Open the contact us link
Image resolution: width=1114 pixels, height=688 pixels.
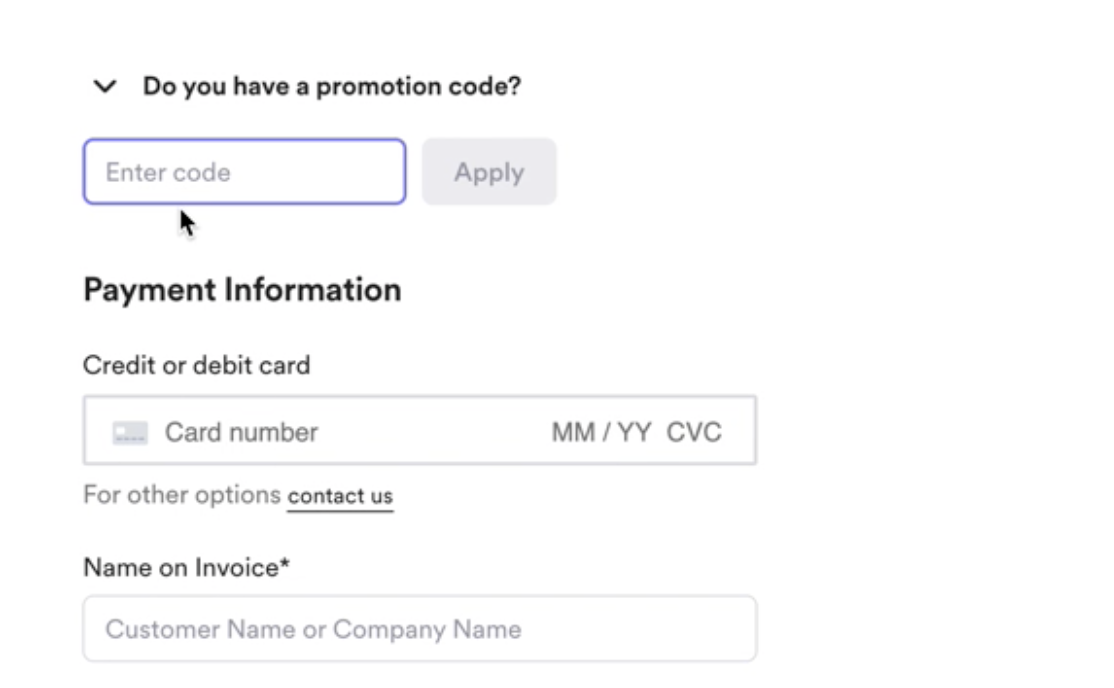tap(340, 496)
